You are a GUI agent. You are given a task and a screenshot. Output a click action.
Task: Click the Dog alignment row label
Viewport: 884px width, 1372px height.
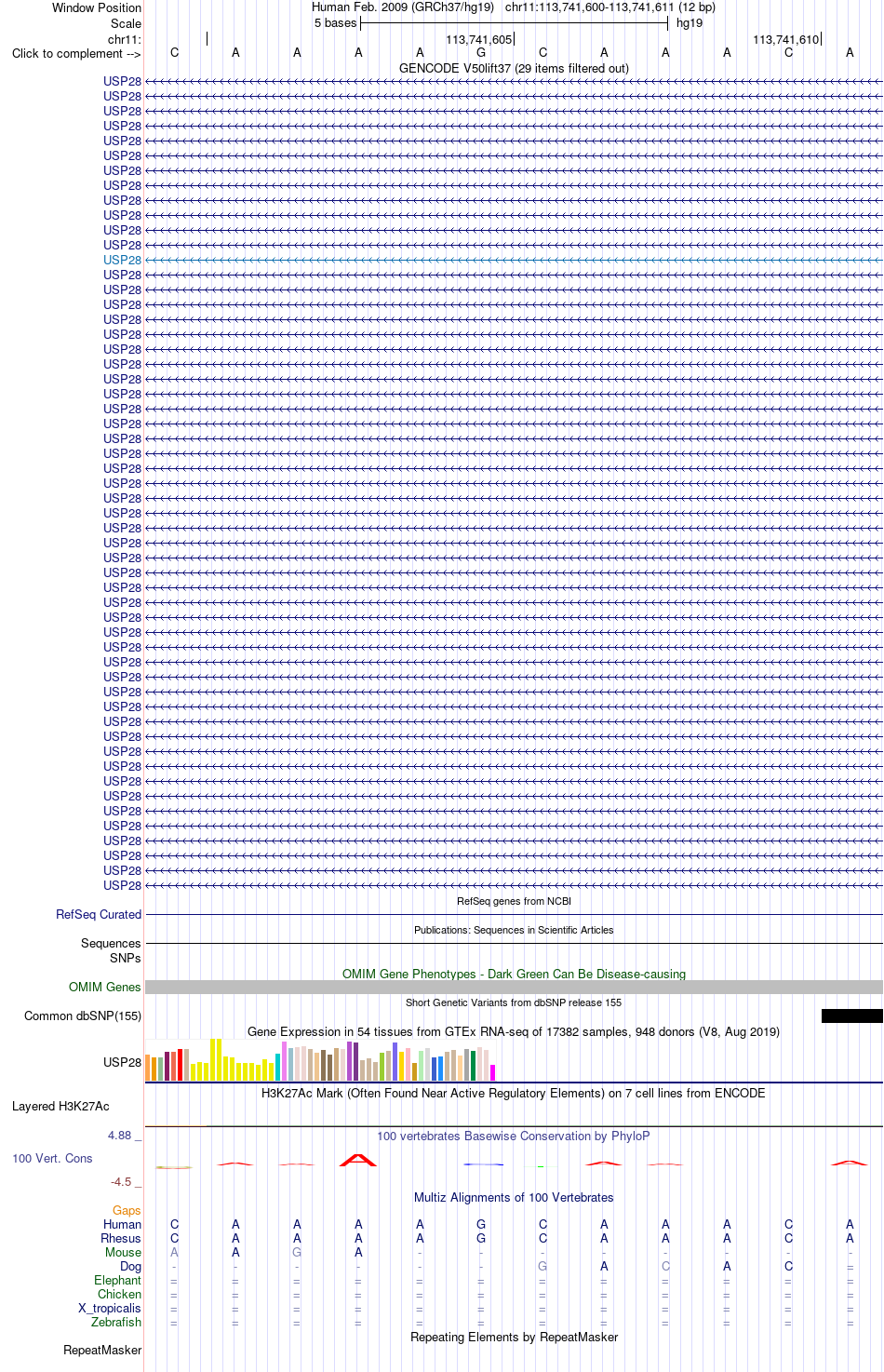130,1266
